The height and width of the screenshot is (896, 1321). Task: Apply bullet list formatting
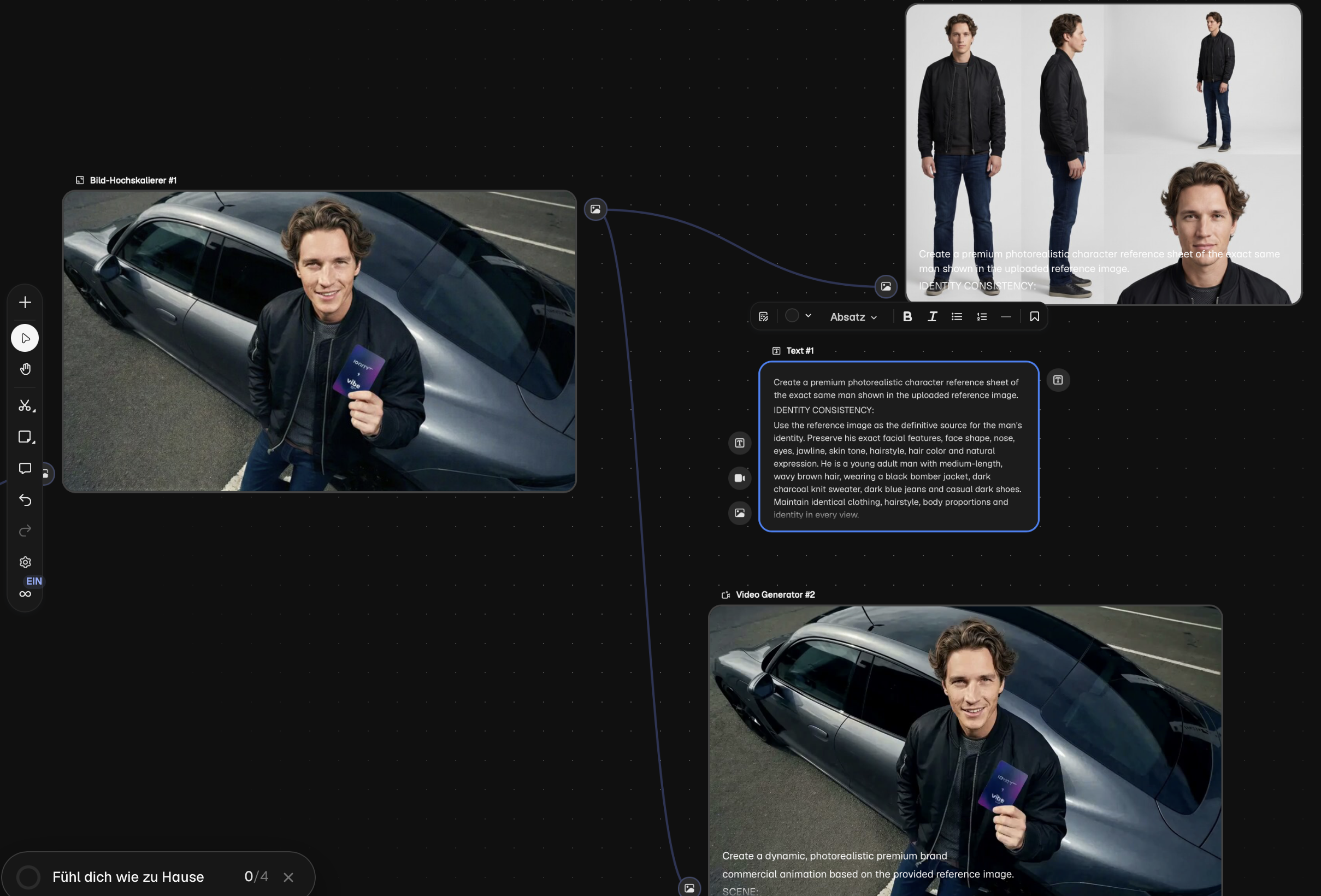pos(957,317)
